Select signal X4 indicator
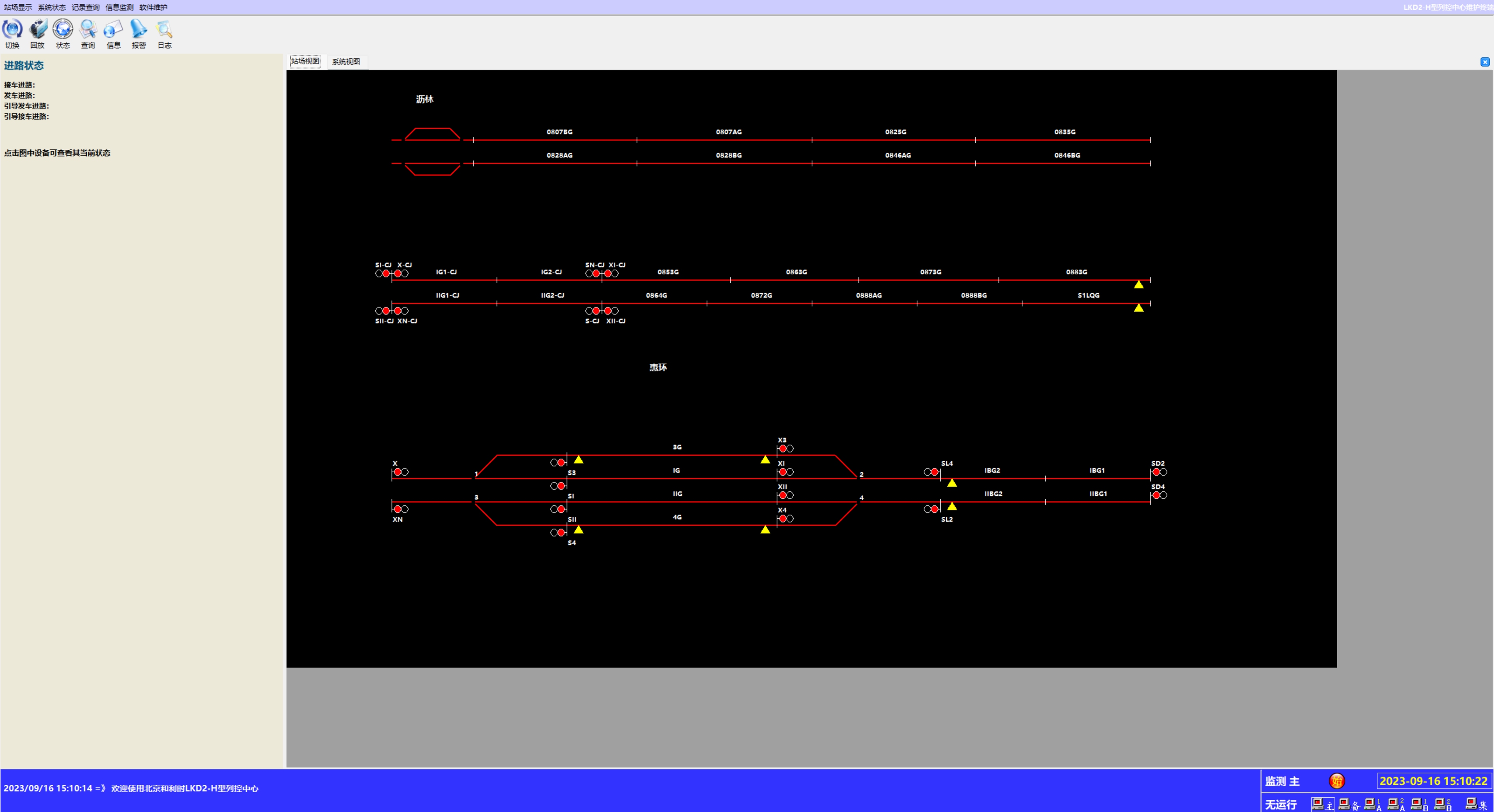This screenshot has height=812, width=1494. pyautogui.click(x=786, y=519)
